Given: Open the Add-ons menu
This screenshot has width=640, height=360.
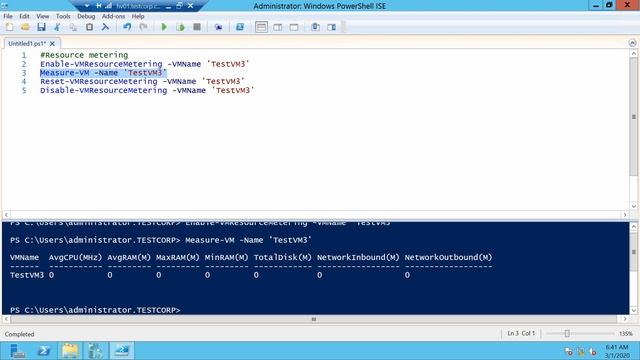Looking at the screenshot, I should pyautogui.click(x=113, y=16).
